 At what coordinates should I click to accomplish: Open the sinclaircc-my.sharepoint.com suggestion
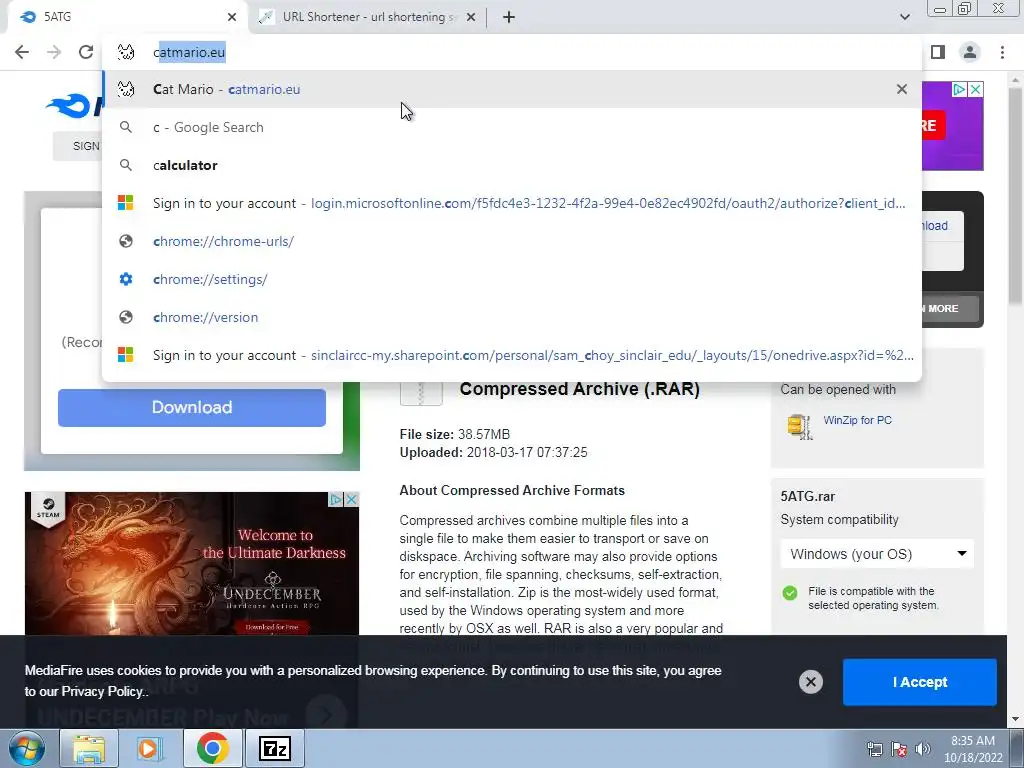(512, 355)
